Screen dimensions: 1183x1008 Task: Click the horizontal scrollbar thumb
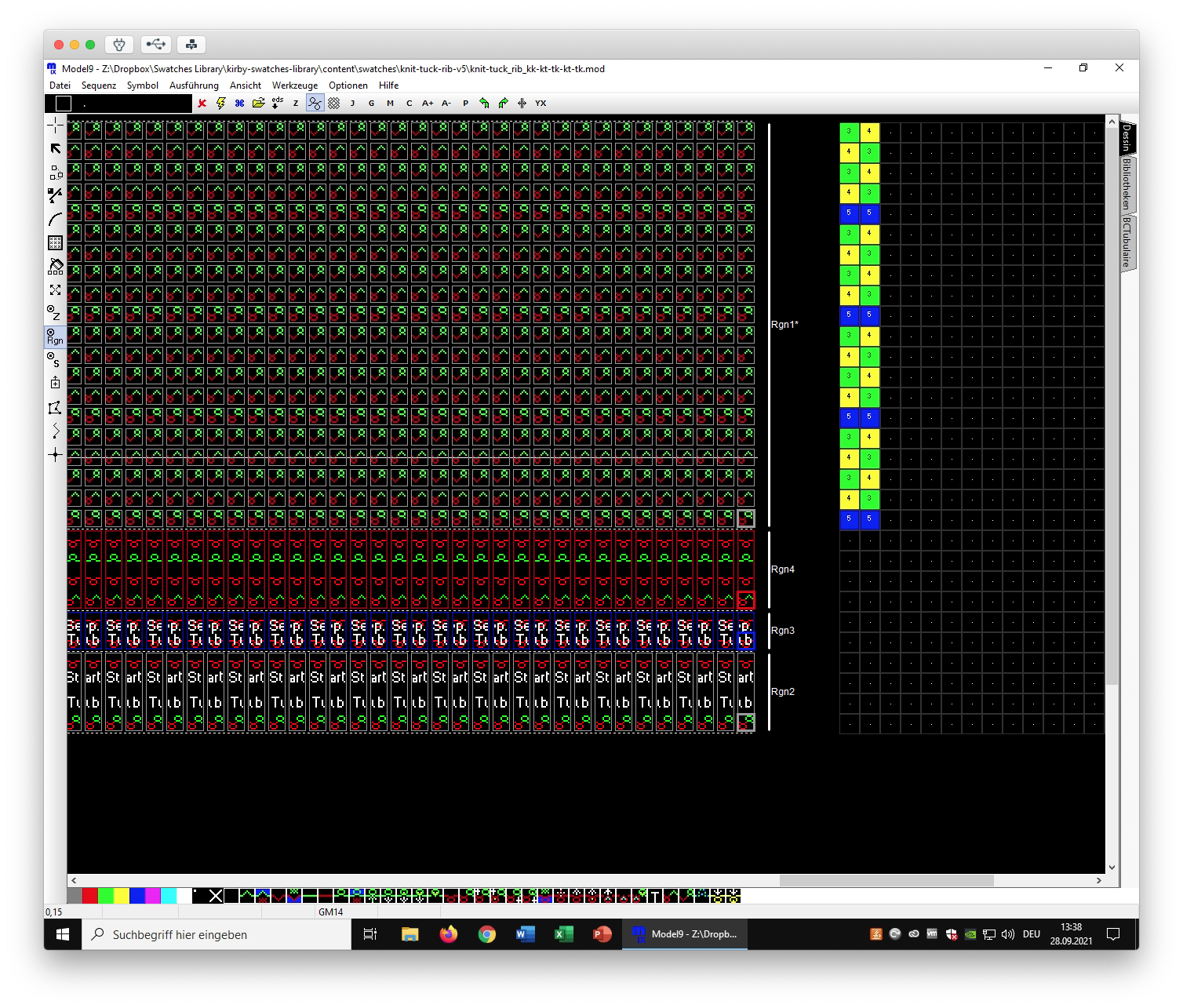coord(886,881)
